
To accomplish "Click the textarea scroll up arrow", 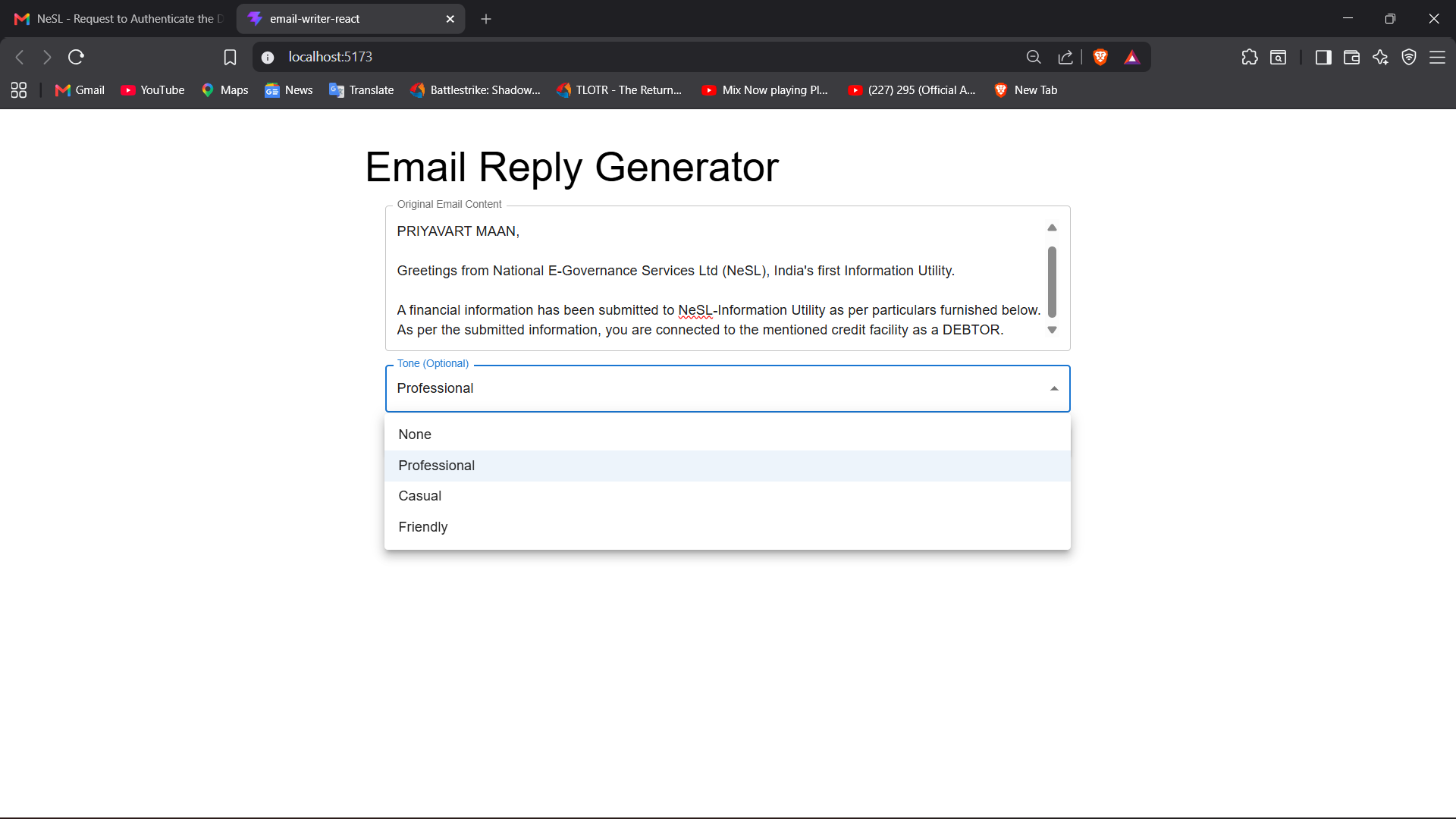I will pyautogui.click(x=1052, y=227).
